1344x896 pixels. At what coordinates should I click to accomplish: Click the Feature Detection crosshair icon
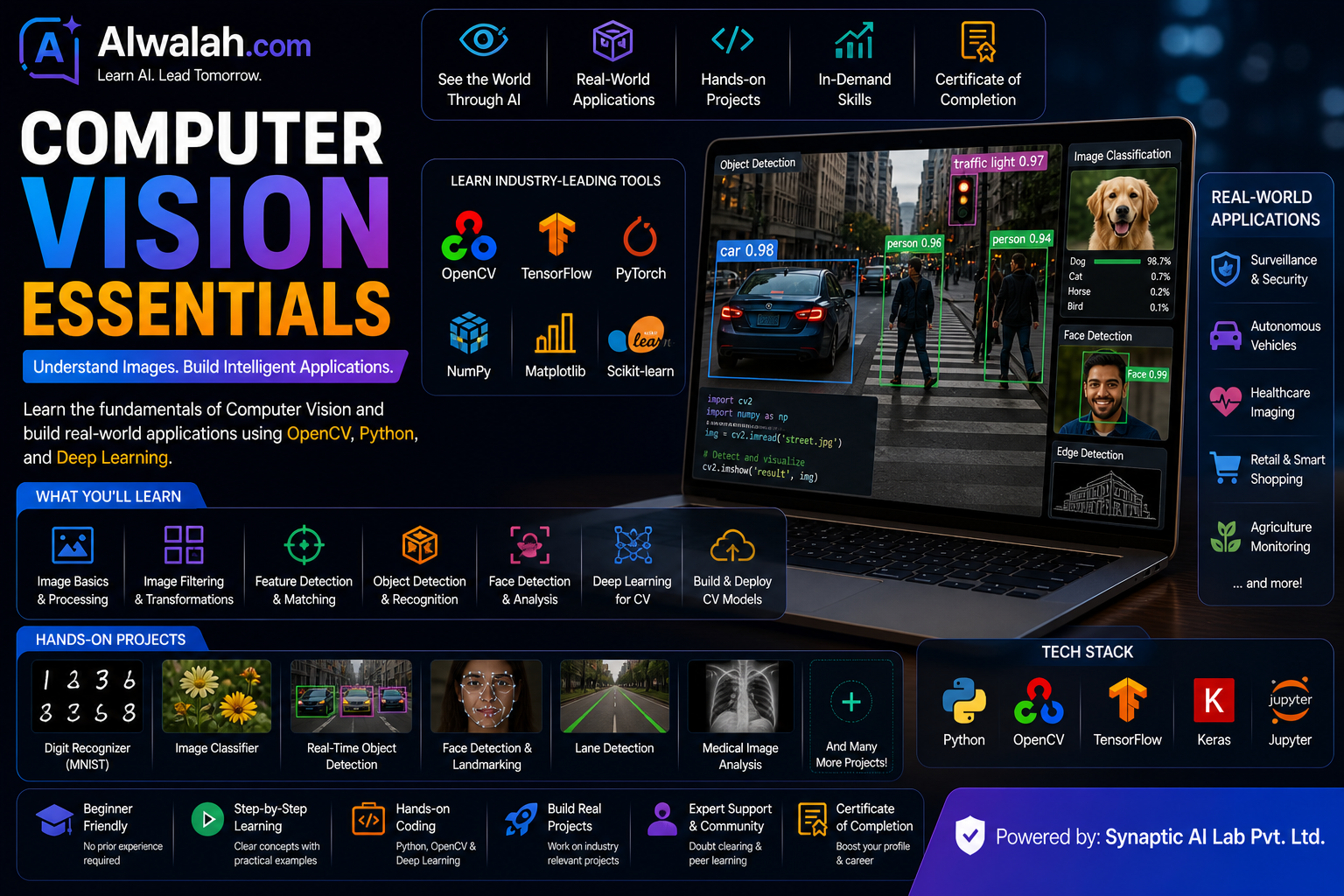[304, 545]
